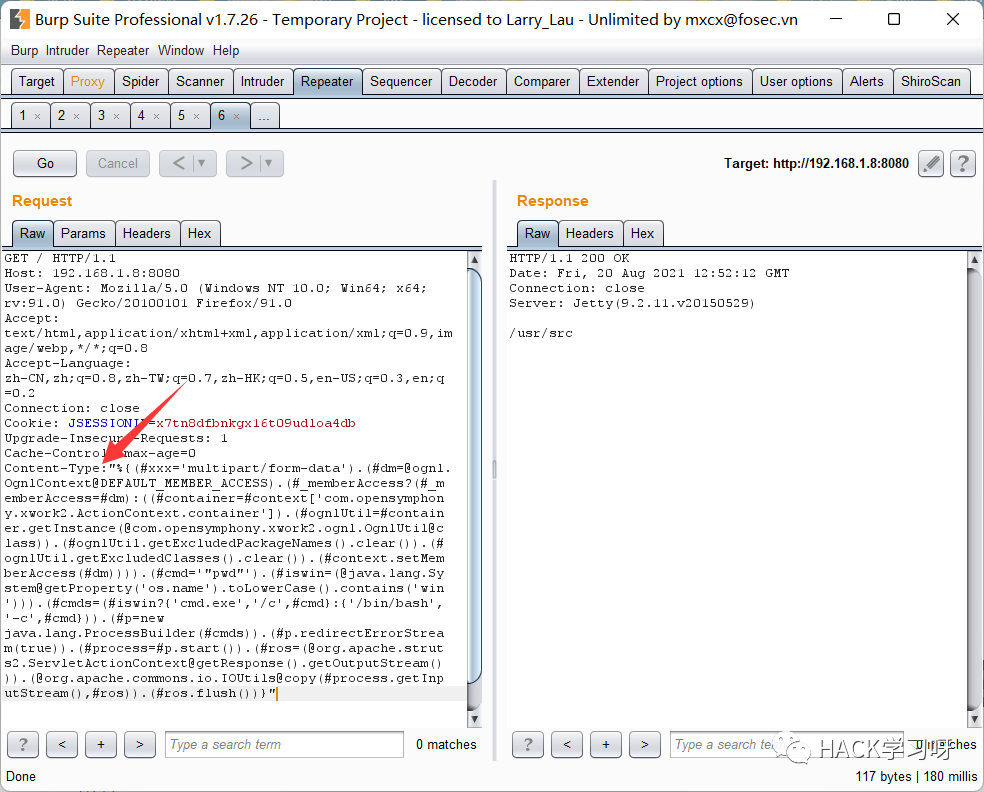
Task: Open Response search help question mark button
Action: point(528,745)
